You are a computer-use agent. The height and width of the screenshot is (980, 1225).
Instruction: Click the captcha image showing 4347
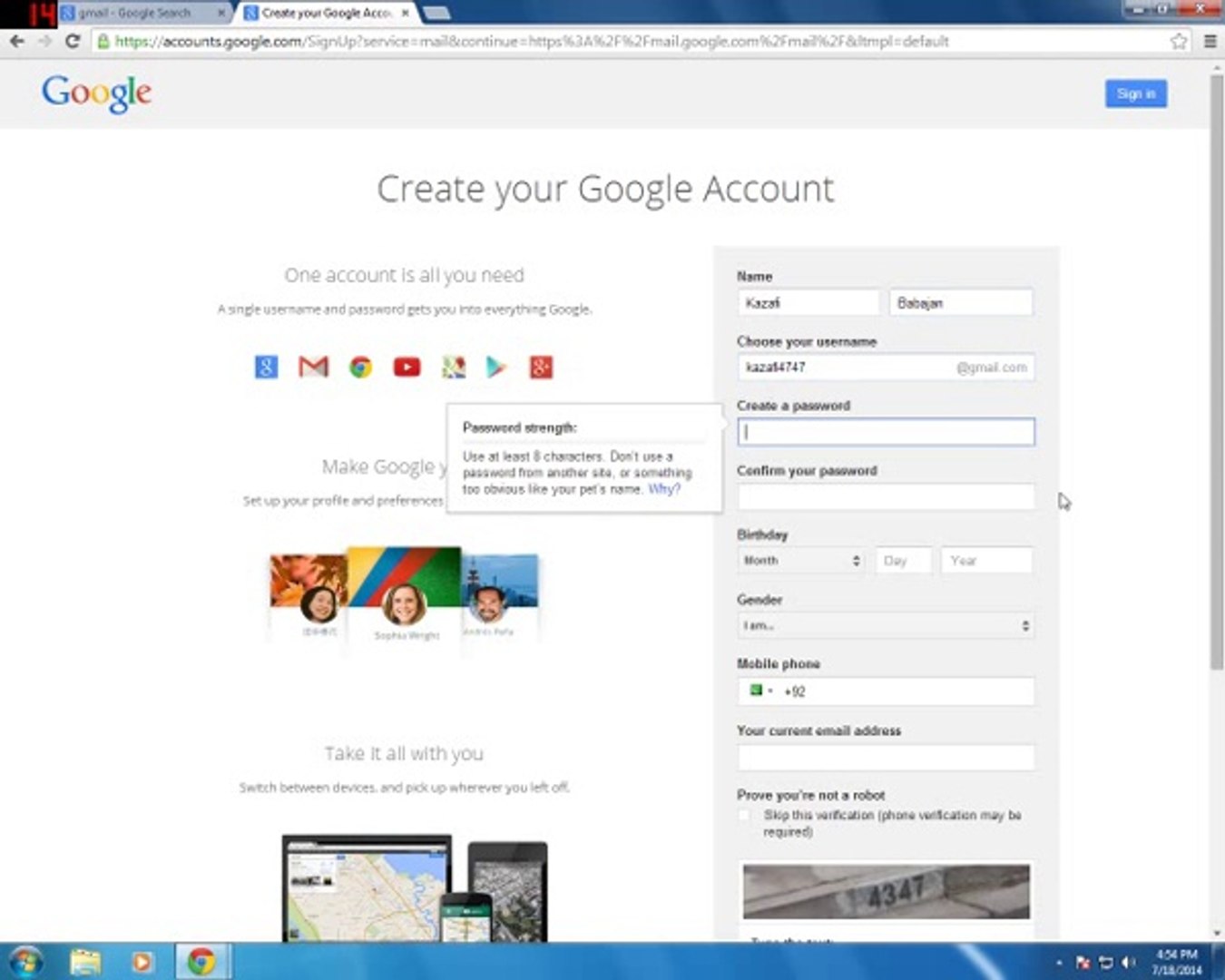coord(886,891)
